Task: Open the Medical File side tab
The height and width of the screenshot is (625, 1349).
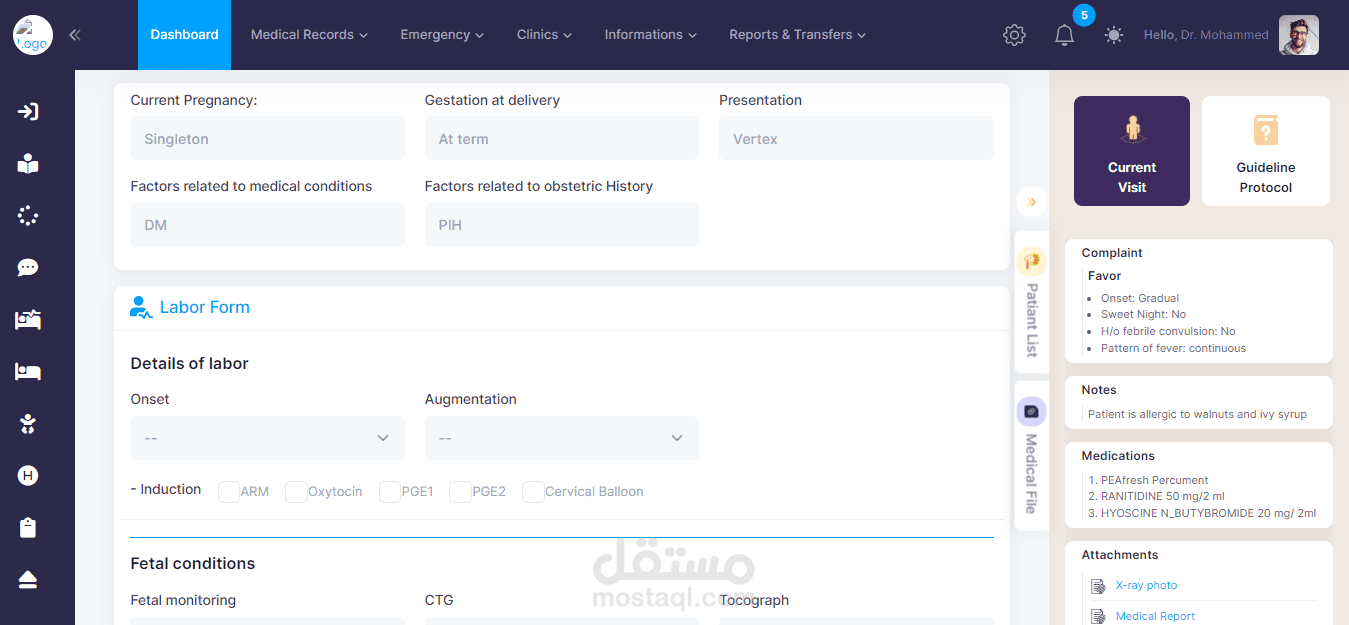Action: (x=1031, y=455)
